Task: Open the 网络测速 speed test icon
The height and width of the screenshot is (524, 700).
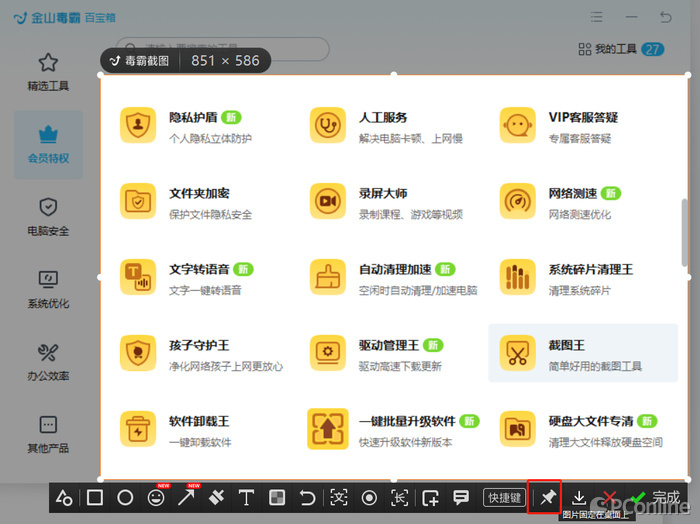Action: (x=517, y=201)
